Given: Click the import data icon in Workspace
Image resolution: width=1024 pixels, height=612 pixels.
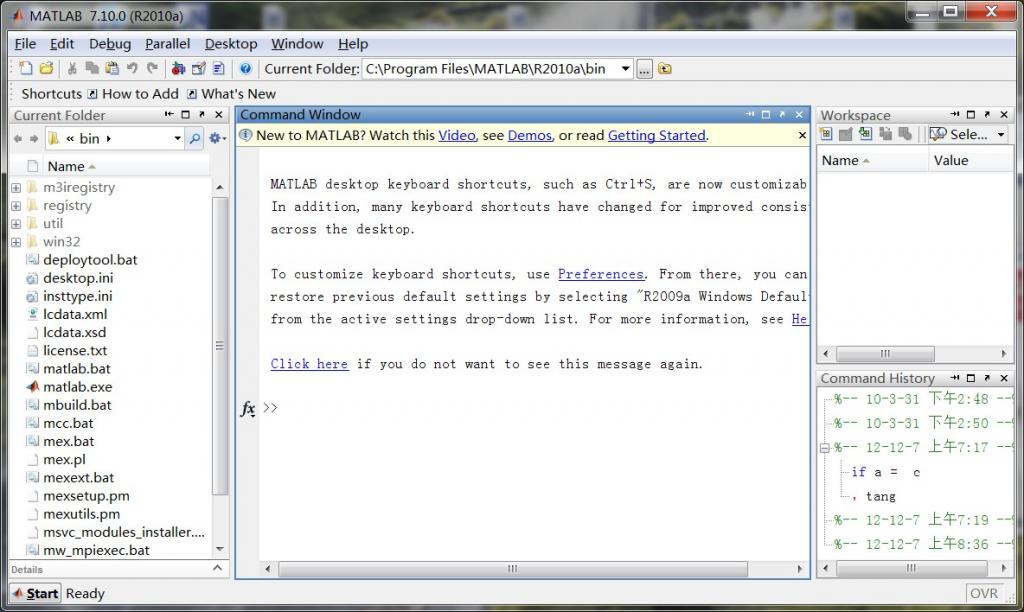Looking at the screenshot, I should click(865, 135).
